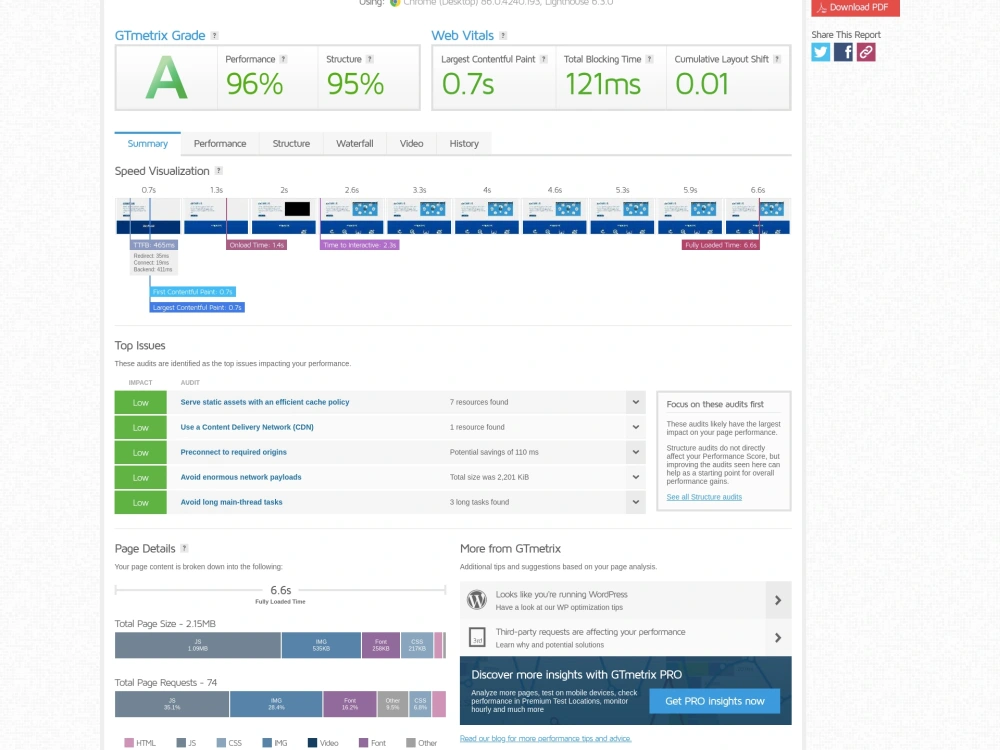Open Use a Content Delivery Network link

click(x=247, y=427)
